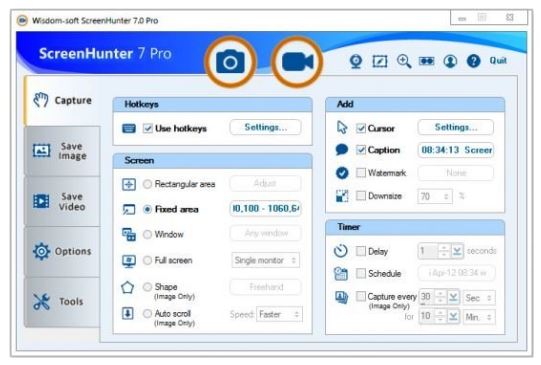Viewport: 541px width, 365px height.
Task: Switch to the Options tab
Action: click(62, 251)
